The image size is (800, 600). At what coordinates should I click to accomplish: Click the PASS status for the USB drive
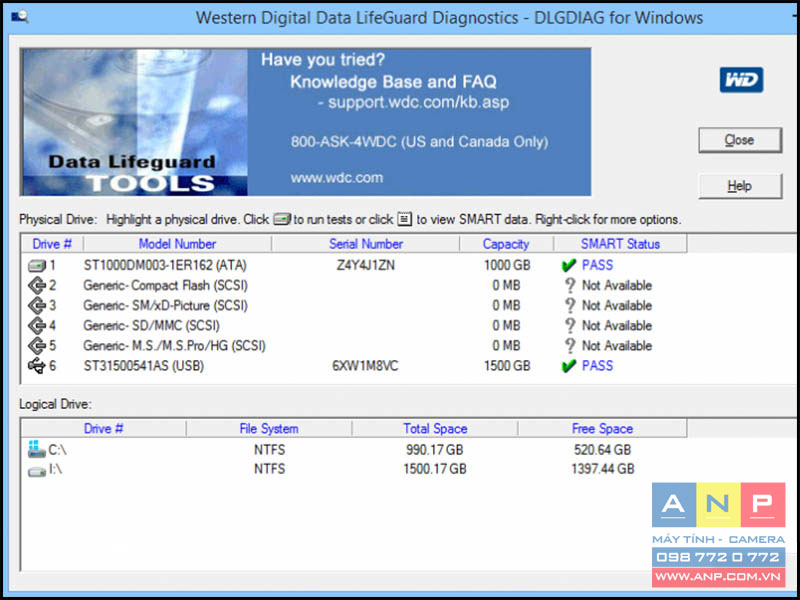click(597, 366)
